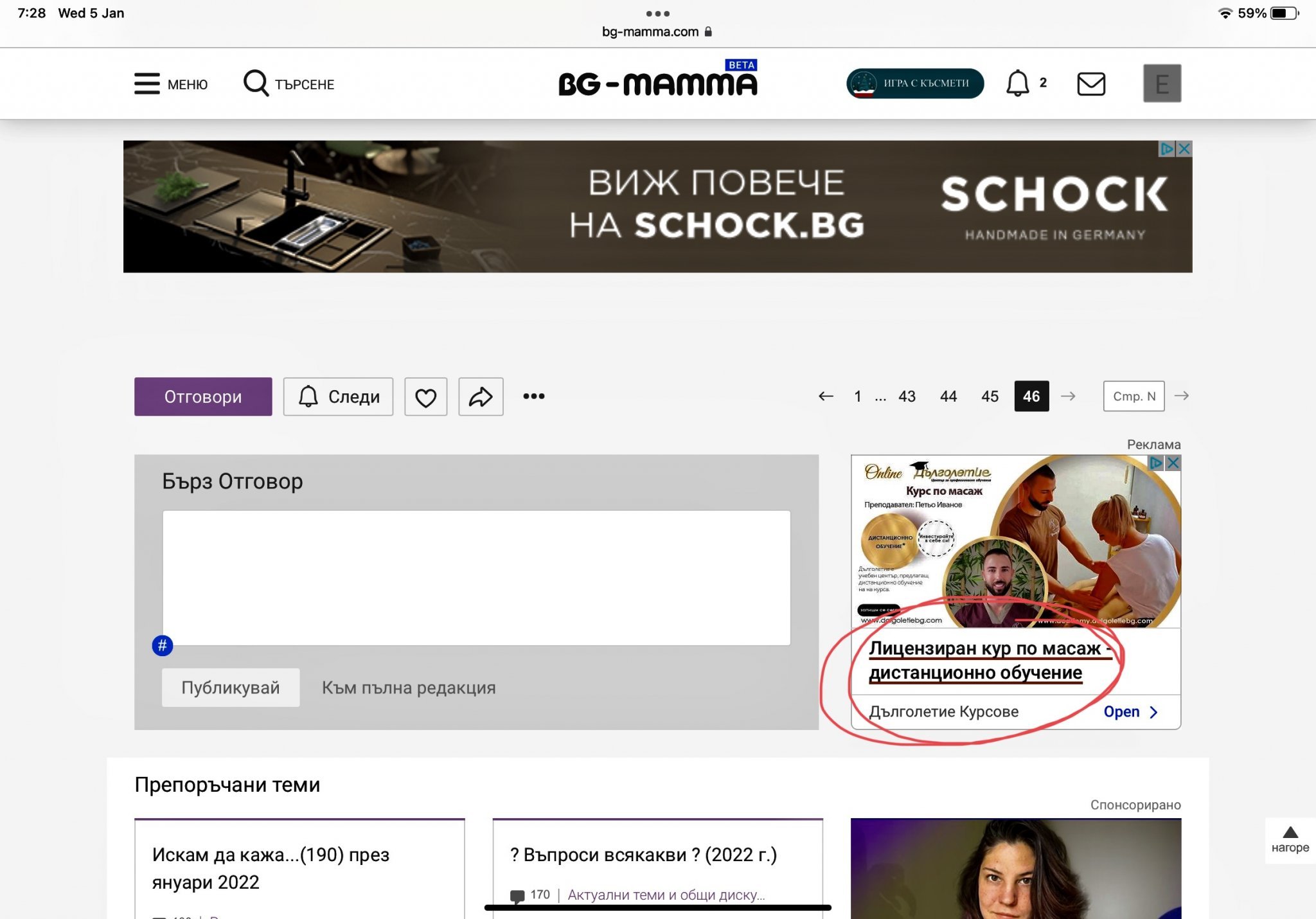Toggle Следи follow topic button

point(338,397)
